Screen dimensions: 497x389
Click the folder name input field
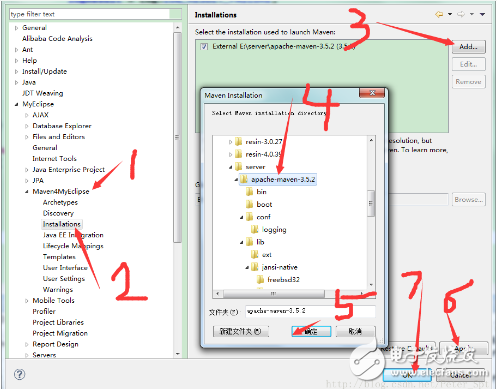(310, 311)
